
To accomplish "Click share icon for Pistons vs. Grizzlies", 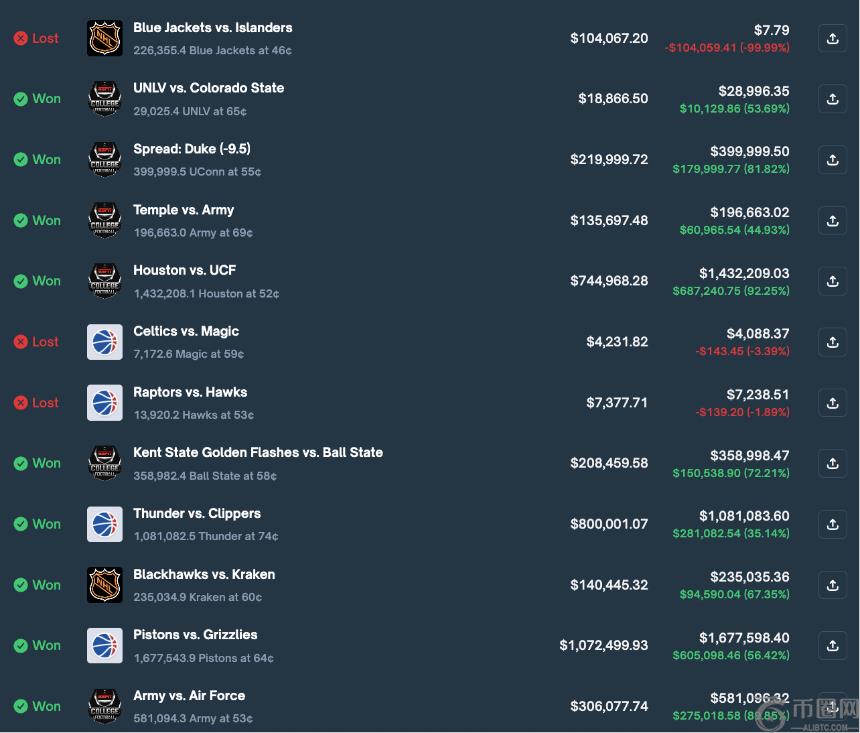I will (832, 646).
